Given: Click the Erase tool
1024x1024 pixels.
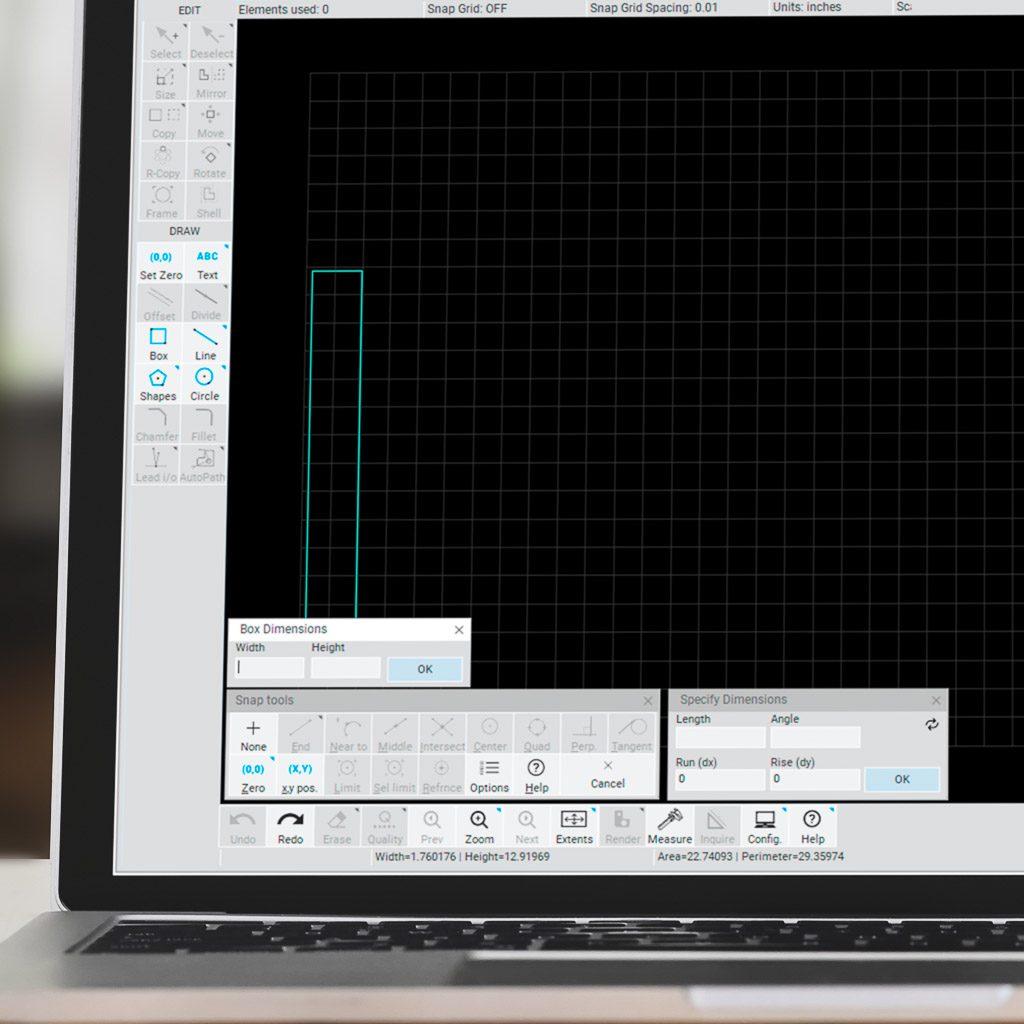Looking at the screenshot, I should pyautogui.click(x=337, y=827).
